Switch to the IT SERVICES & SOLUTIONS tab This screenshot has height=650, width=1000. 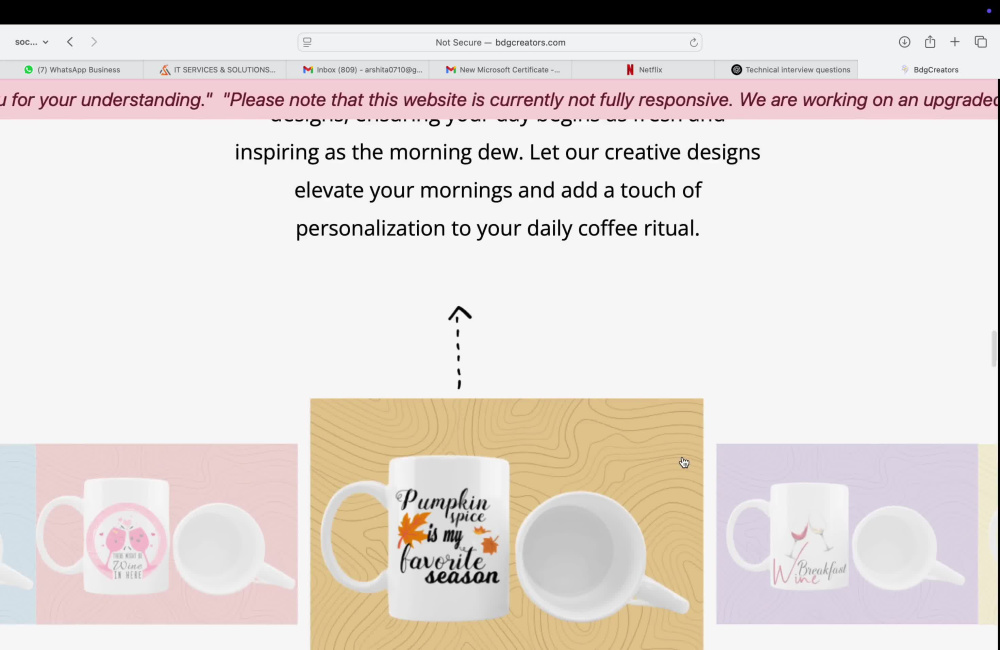pyautogui.click(x=216, y=70)
